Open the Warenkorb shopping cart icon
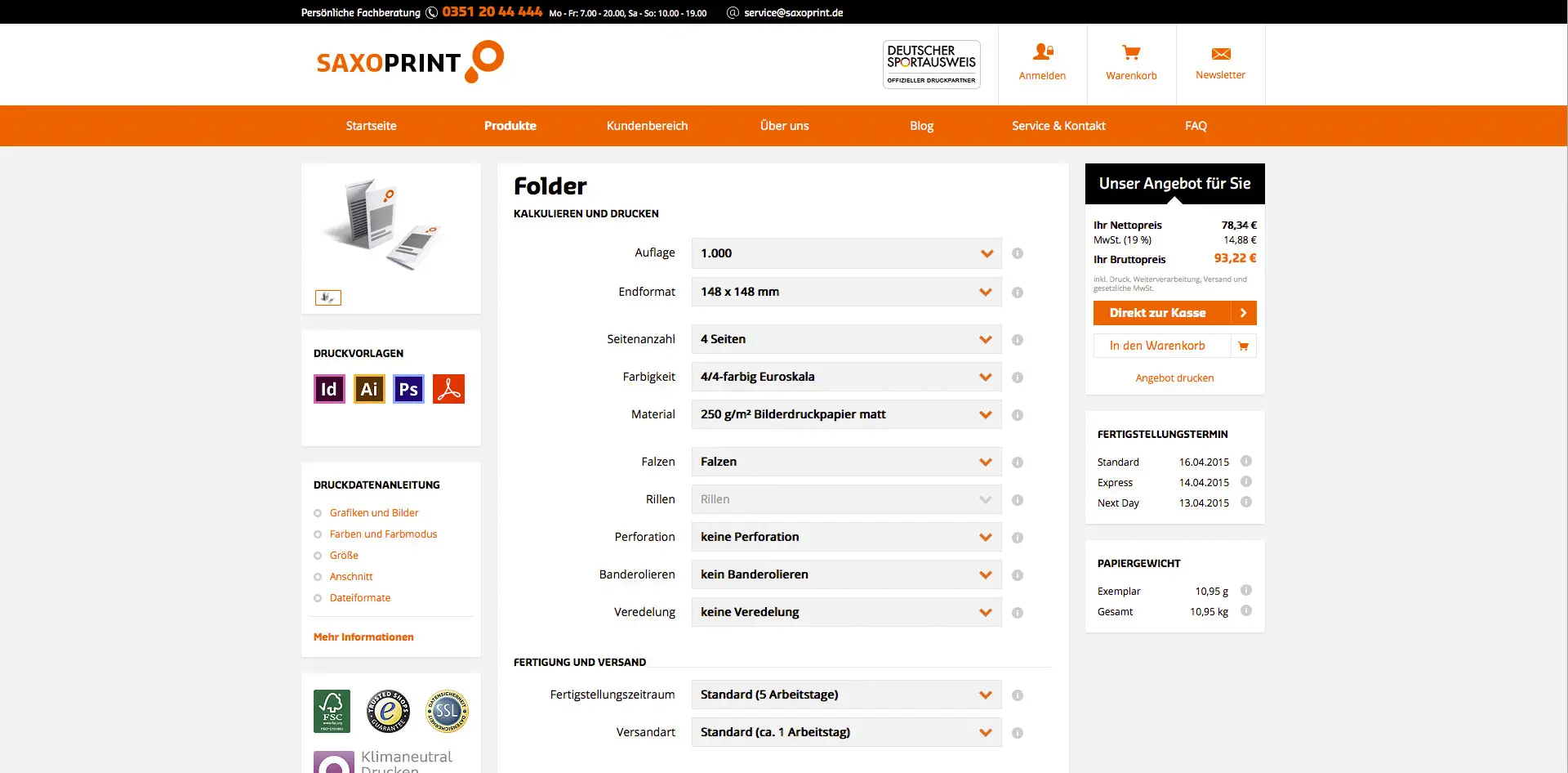1568x773 pixels. [1131, 52]
